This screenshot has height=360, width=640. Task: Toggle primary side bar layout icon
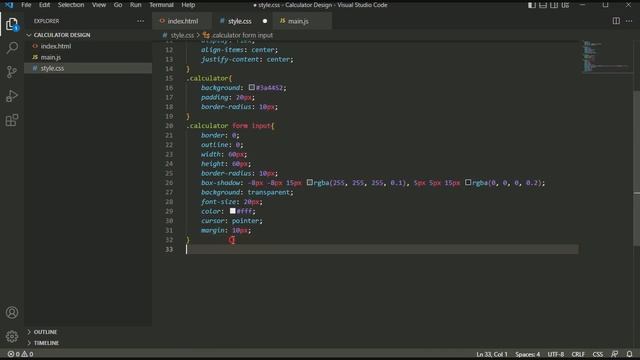coord(531,5)
